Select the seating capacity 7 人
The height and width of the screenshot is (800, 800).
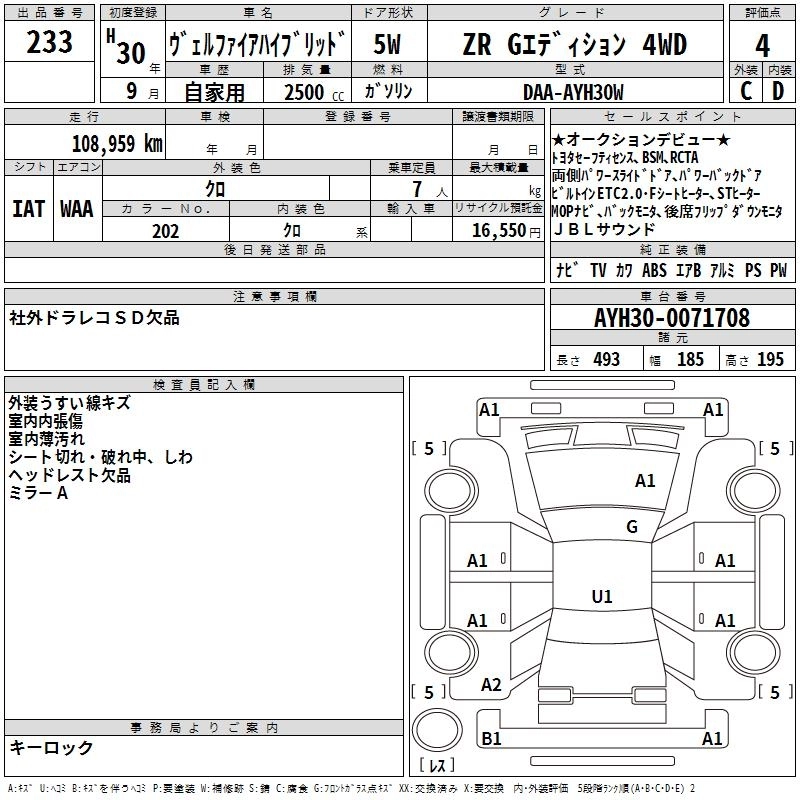click(x=430, y=189)
